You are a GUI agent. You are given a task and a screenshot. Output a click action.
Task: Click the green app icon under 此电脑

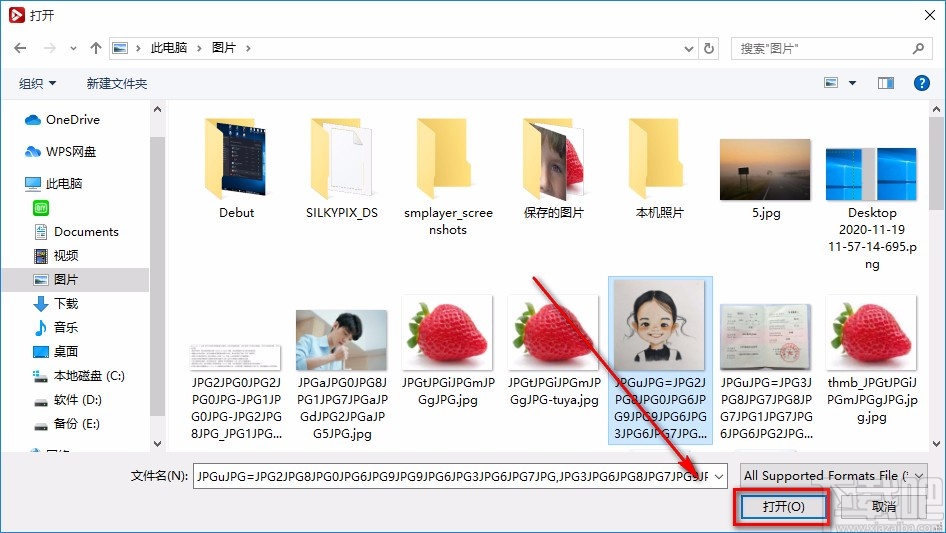tap(41, 208)
